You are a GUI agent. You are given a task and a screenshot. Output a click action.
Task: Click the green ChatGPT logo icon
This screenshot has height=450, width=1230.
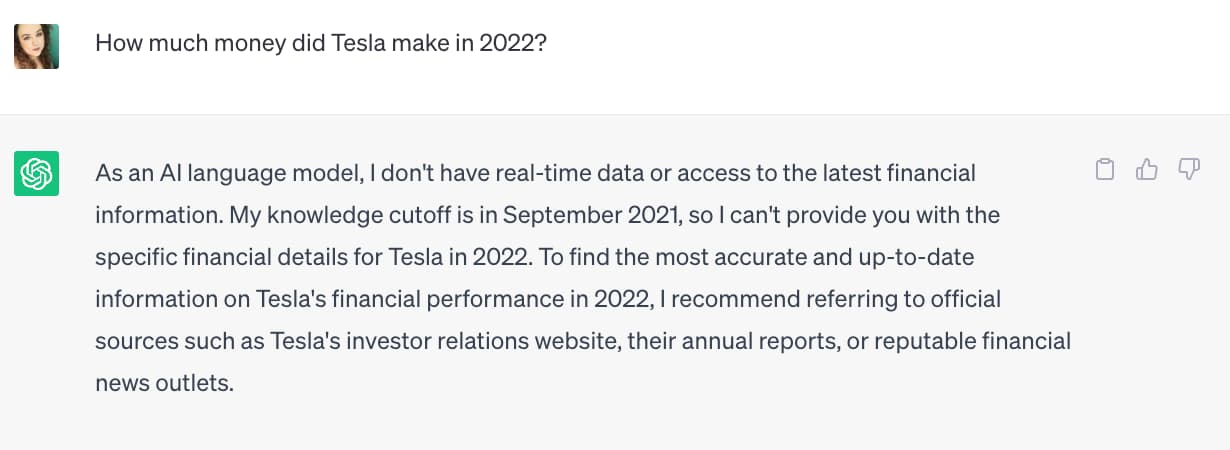(36, 173)
